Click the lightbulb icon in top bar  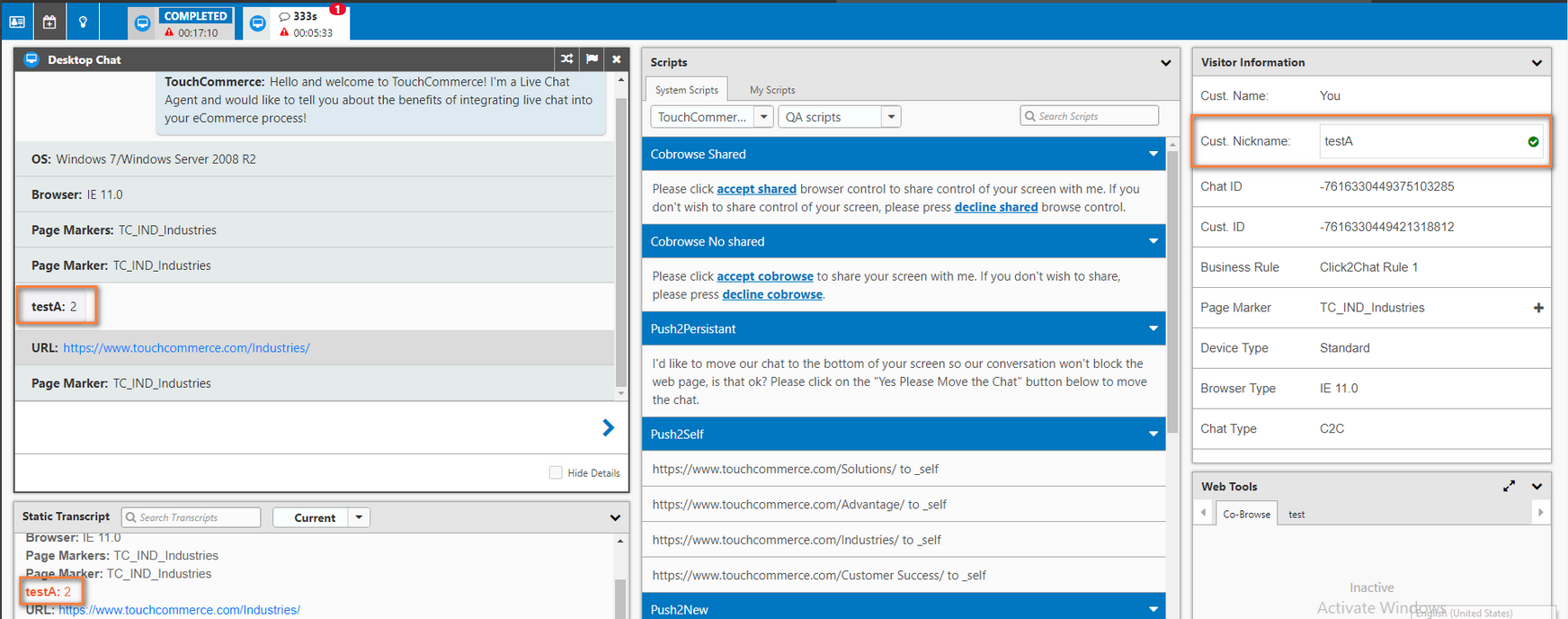[x=83, y=22]
